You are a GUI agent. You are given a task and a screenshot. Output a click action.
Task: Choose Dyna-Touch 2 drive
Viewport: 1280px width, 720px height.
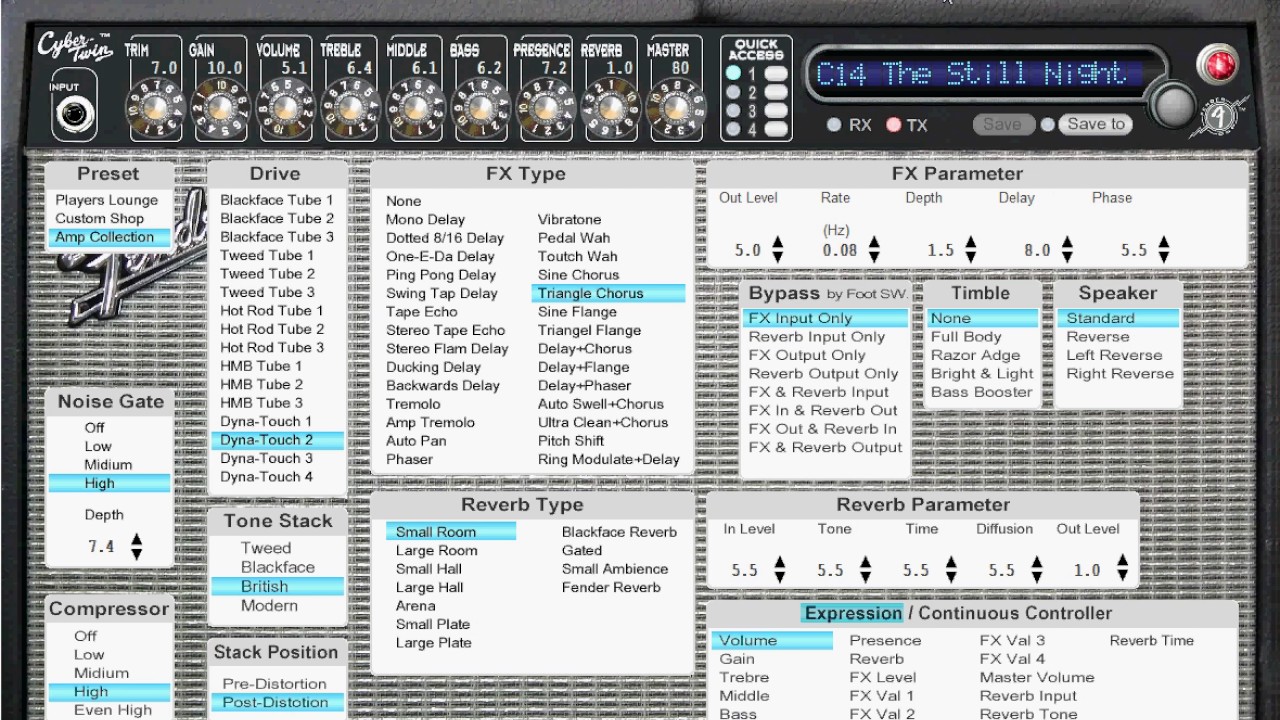click(277, 440)
